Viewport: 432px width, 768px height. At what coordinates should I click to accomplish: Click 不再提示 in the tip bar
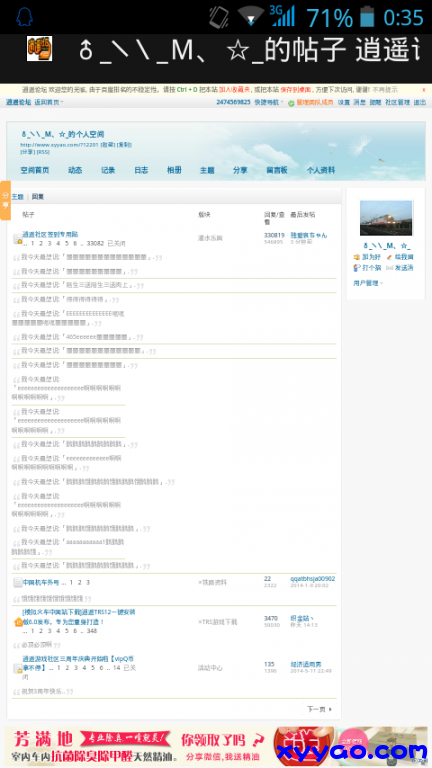385,90
